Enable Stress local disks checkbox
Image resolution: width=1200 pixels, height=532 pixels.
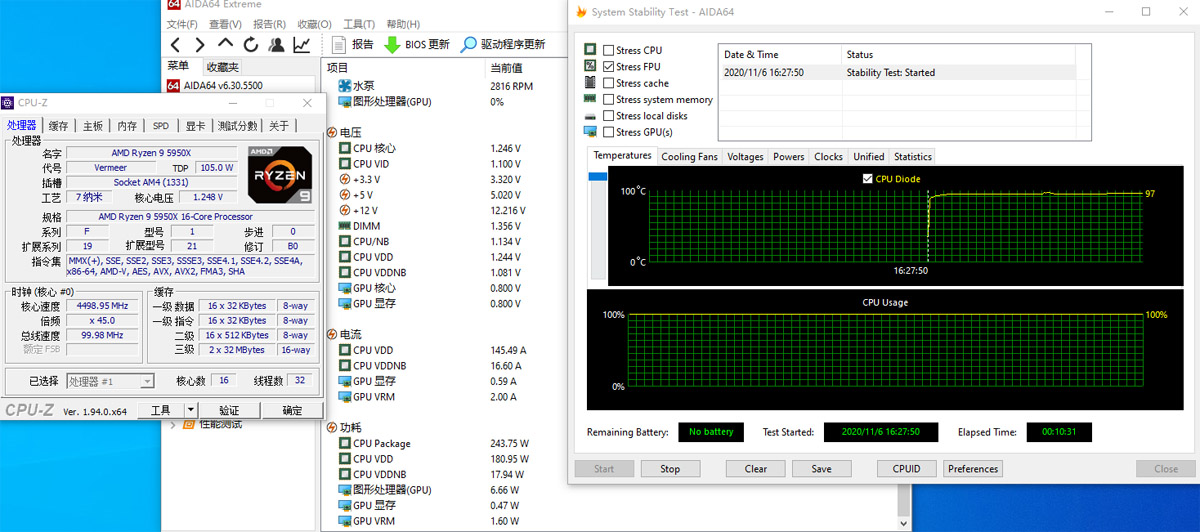point(608,116)
